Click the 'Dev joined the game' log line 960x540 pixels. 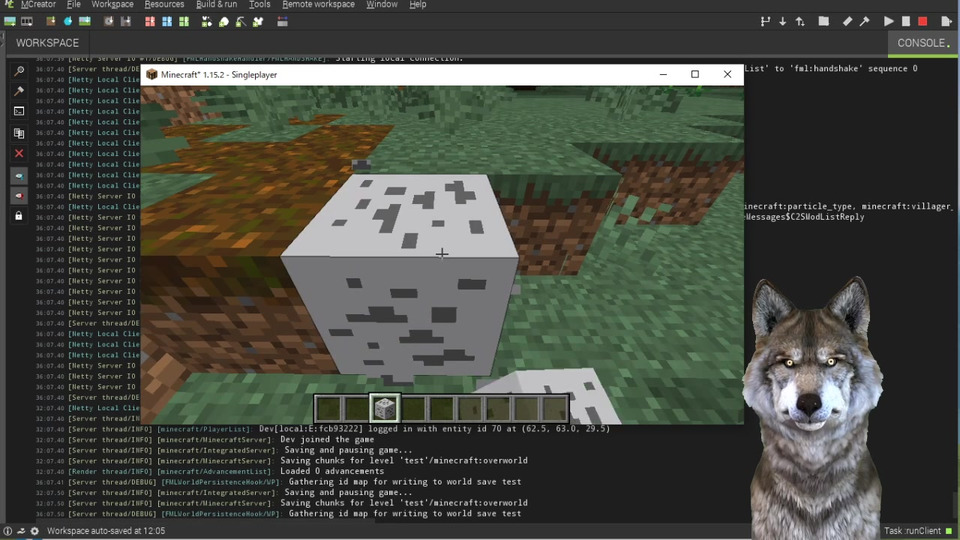point(327,439)
